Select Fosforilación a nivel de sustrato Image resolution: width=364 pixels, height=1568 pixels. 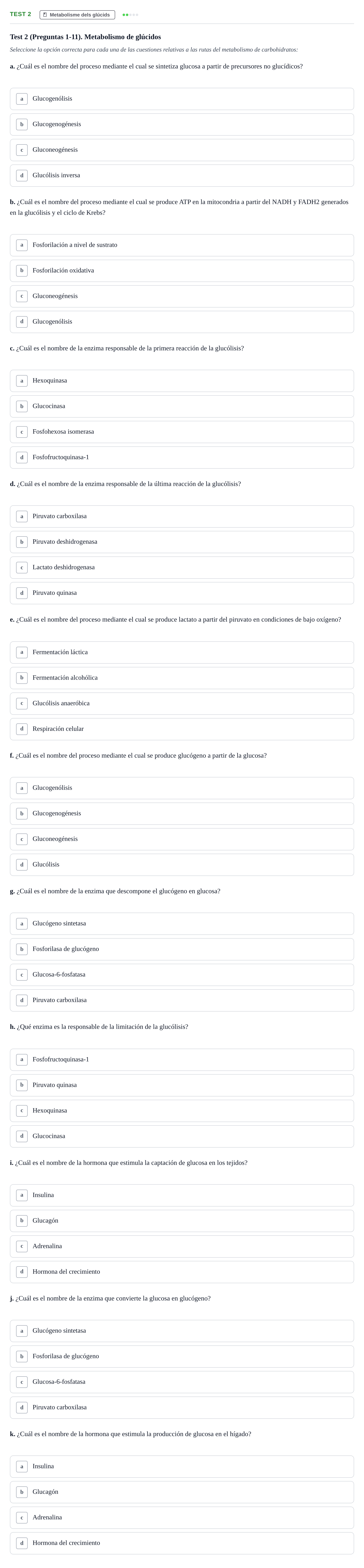pyautogui.click(x=182, y=245)
